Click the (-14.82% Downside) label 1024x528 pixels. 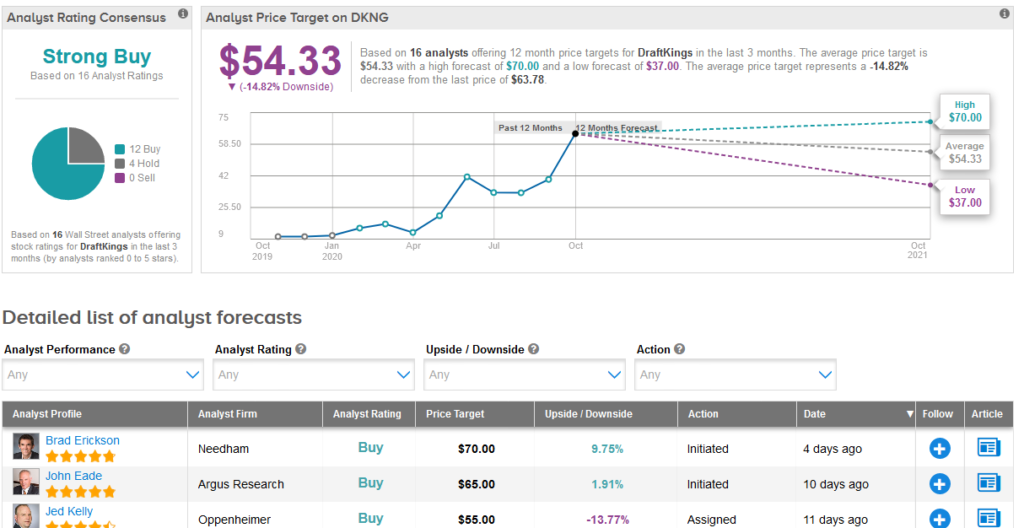tap(280, 87)
